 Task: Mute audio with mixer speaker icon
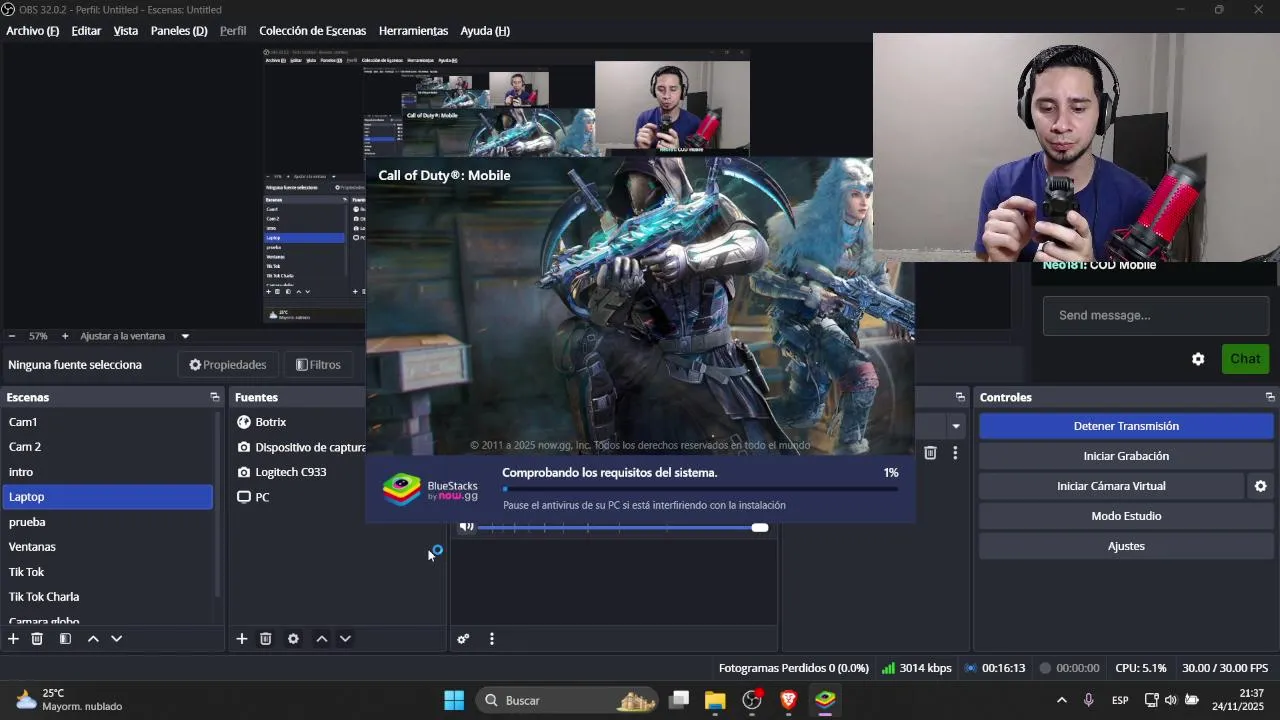pos(467,527)
